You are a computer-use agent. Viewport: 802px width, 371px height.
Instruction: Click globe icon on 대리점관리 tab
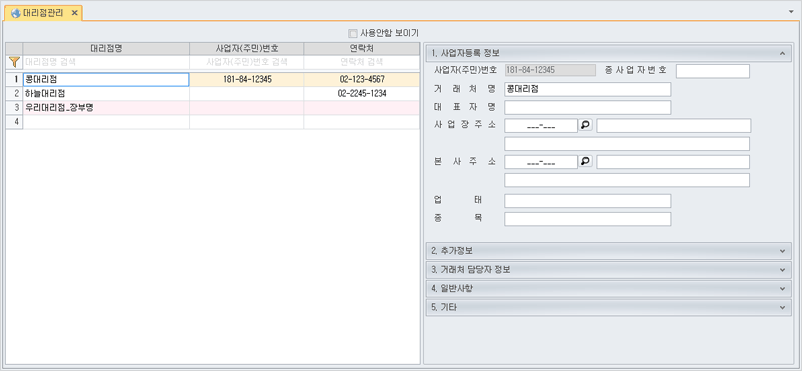[16, 13]
